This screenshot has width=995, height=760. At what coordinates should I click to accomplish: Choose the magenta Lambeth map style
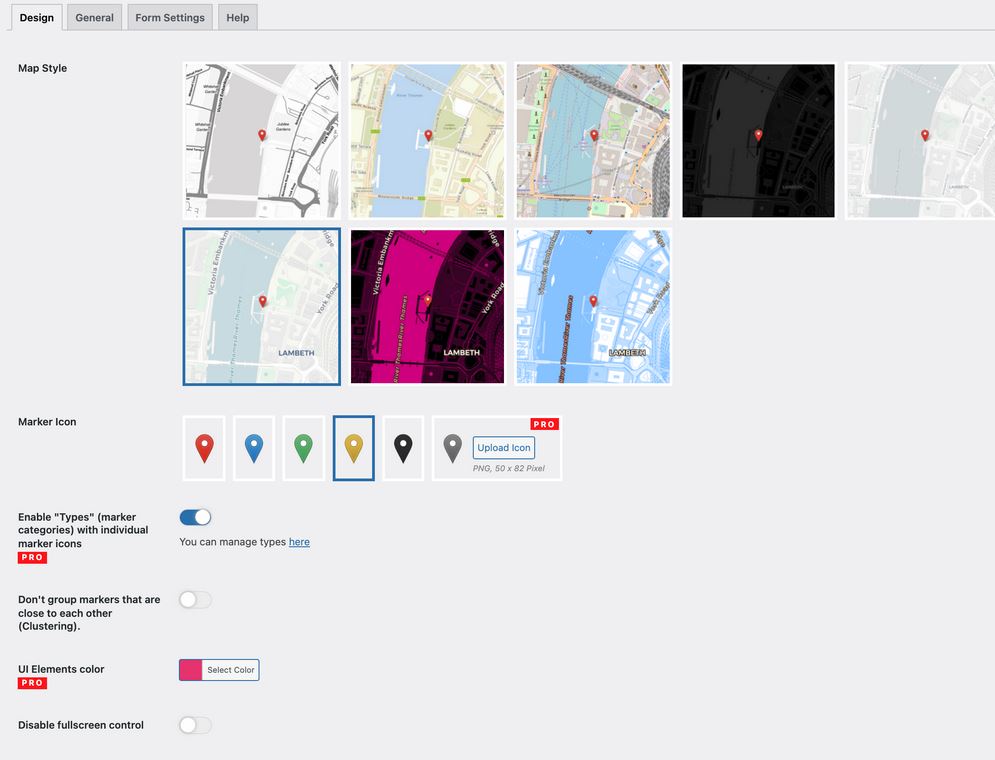(x=427, y=306)
